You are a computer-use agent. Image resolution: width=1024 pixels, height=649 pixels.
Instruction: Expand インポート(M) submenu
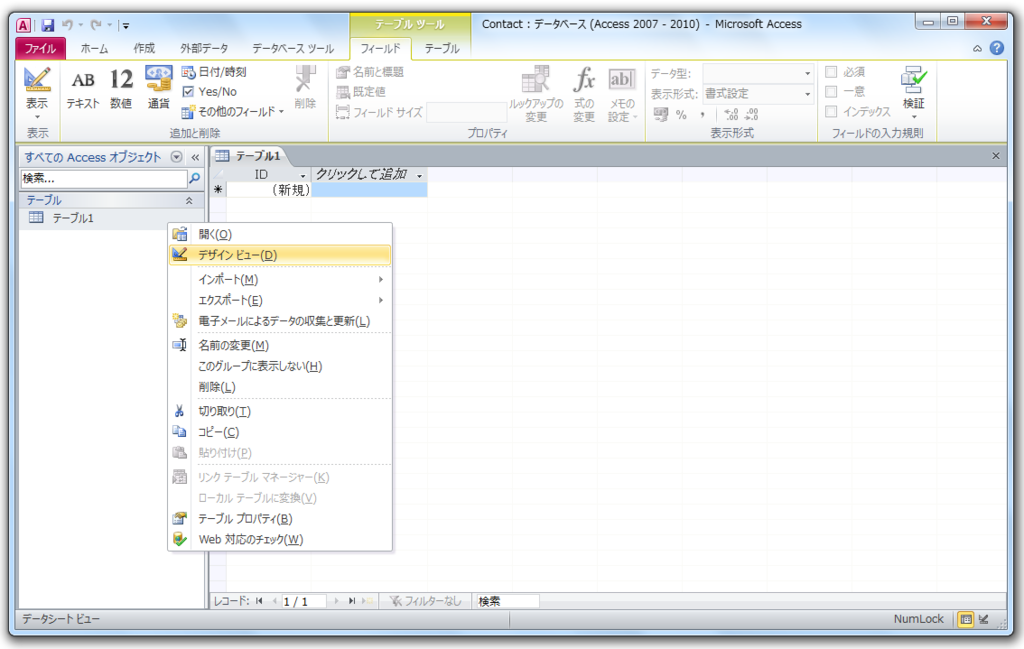280,279
